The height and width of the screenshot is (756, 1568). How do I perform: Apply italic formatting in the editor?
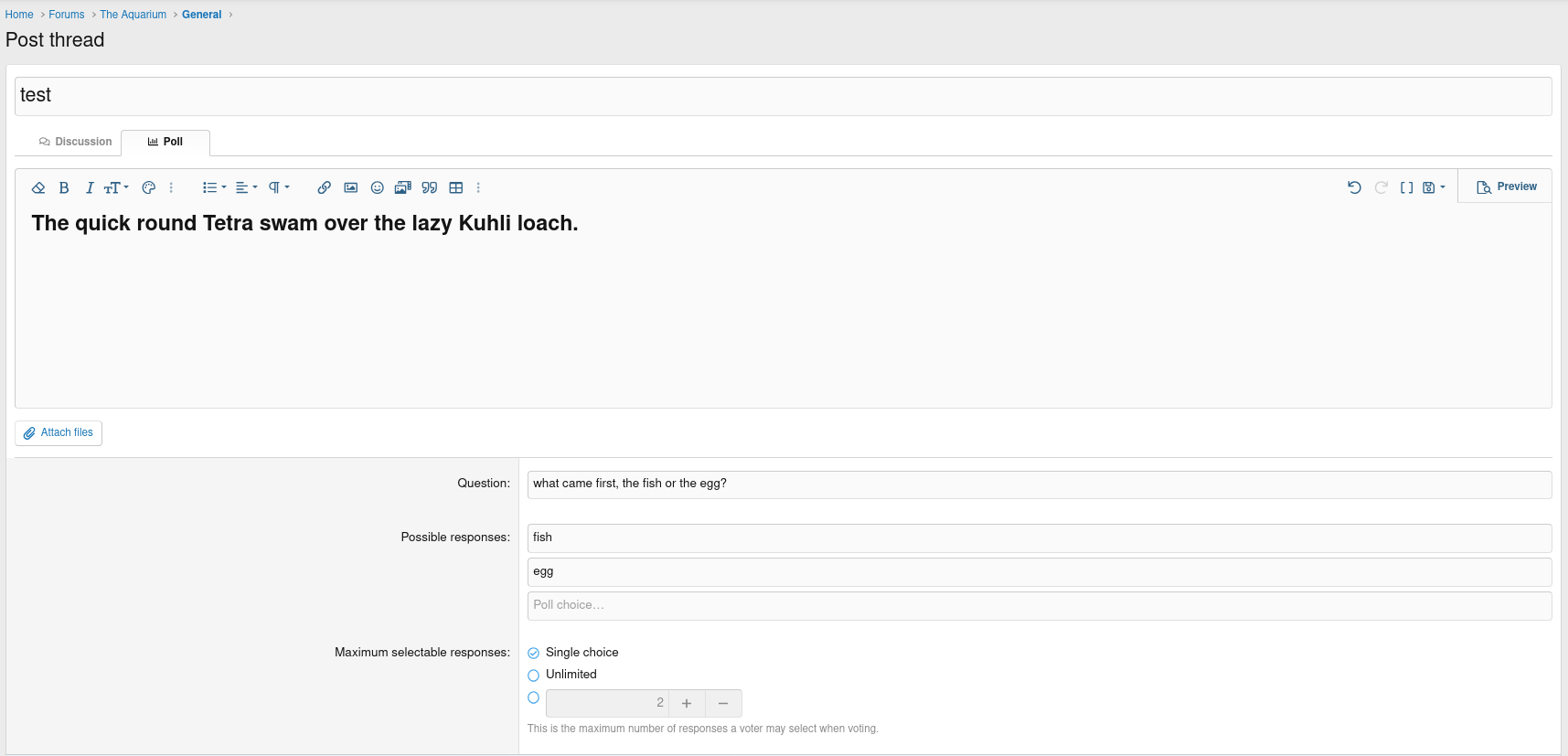tap(90, 187)
